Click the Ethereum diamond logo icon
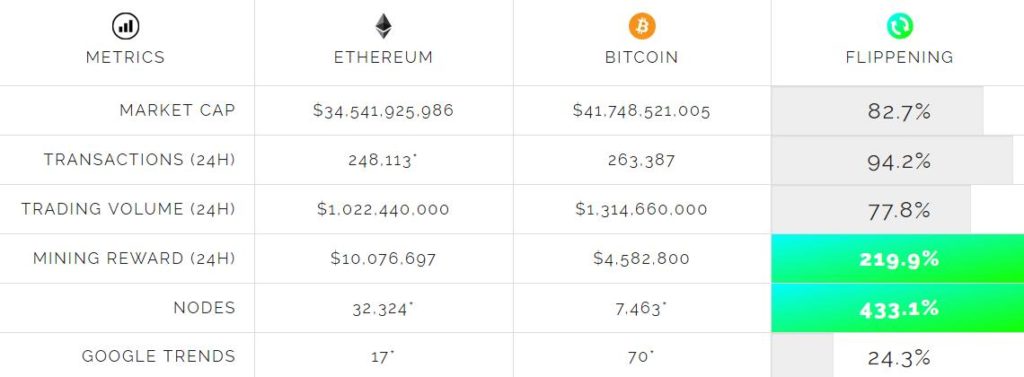The width and height of the screenshot is (1024, 377). 383,26
